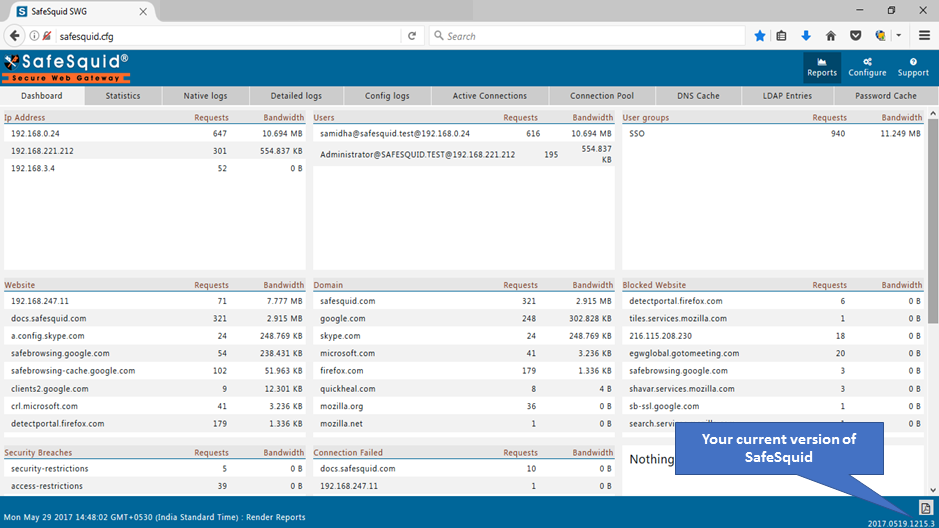The height and width of the screenshot is (528, 939).
Task: Open the DNS Cache tab
Action: pos(698,96)
